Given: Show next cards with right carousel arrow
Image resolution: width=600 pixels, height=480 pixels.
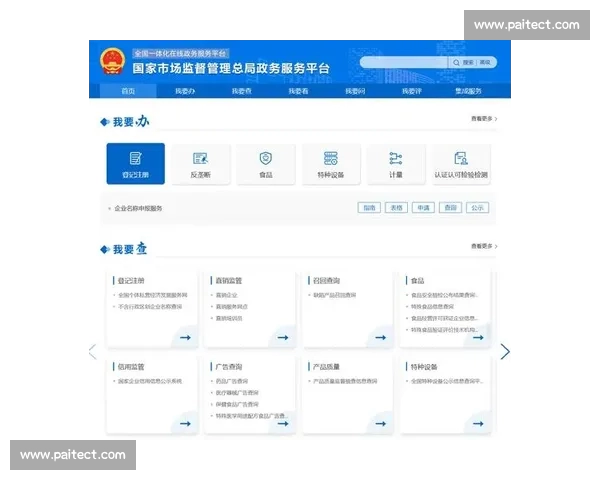Looking at the screenshot, I should point(505,351).
